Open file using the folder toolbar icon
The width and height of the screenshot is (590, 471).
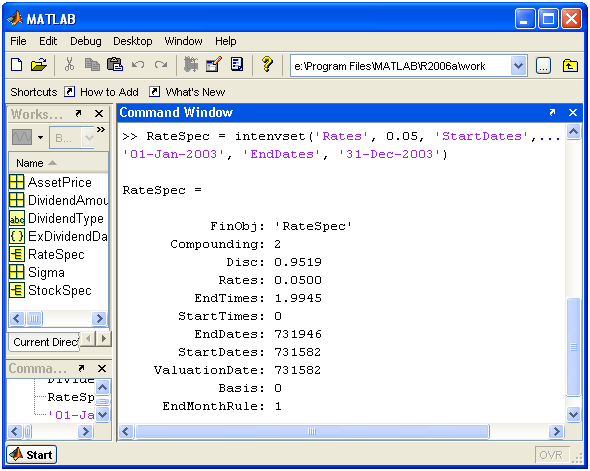tap(39, 65)
